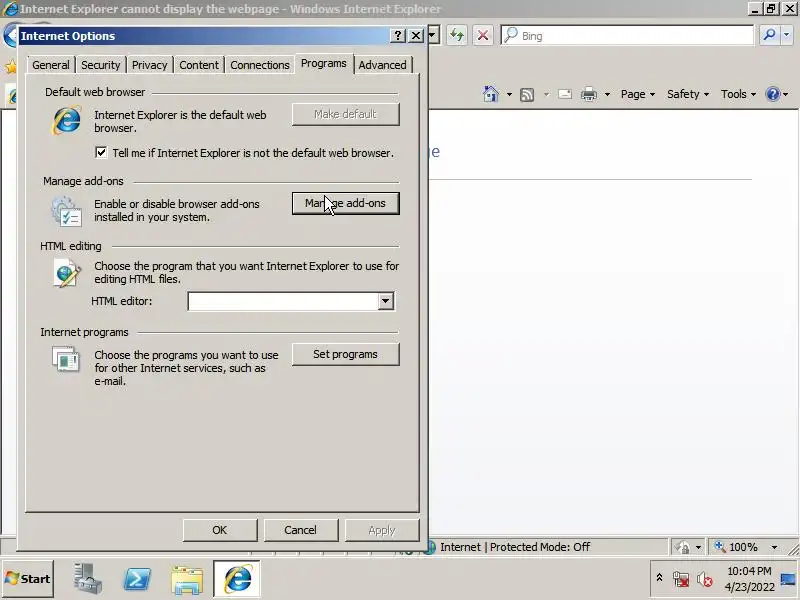
Task: Switch to the Advanced tab
Action: 382,65
